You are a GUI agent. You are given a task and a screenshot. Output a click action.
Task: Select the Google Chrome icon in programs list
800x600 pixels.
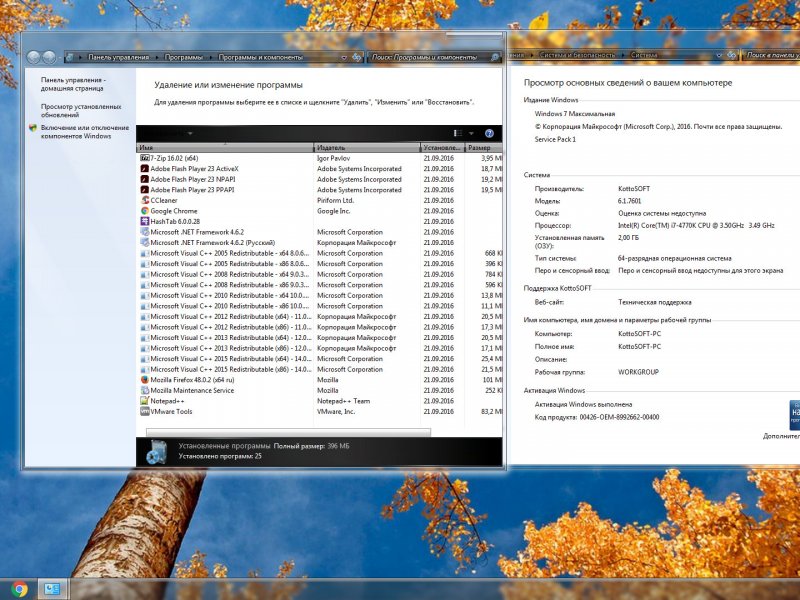145,211
